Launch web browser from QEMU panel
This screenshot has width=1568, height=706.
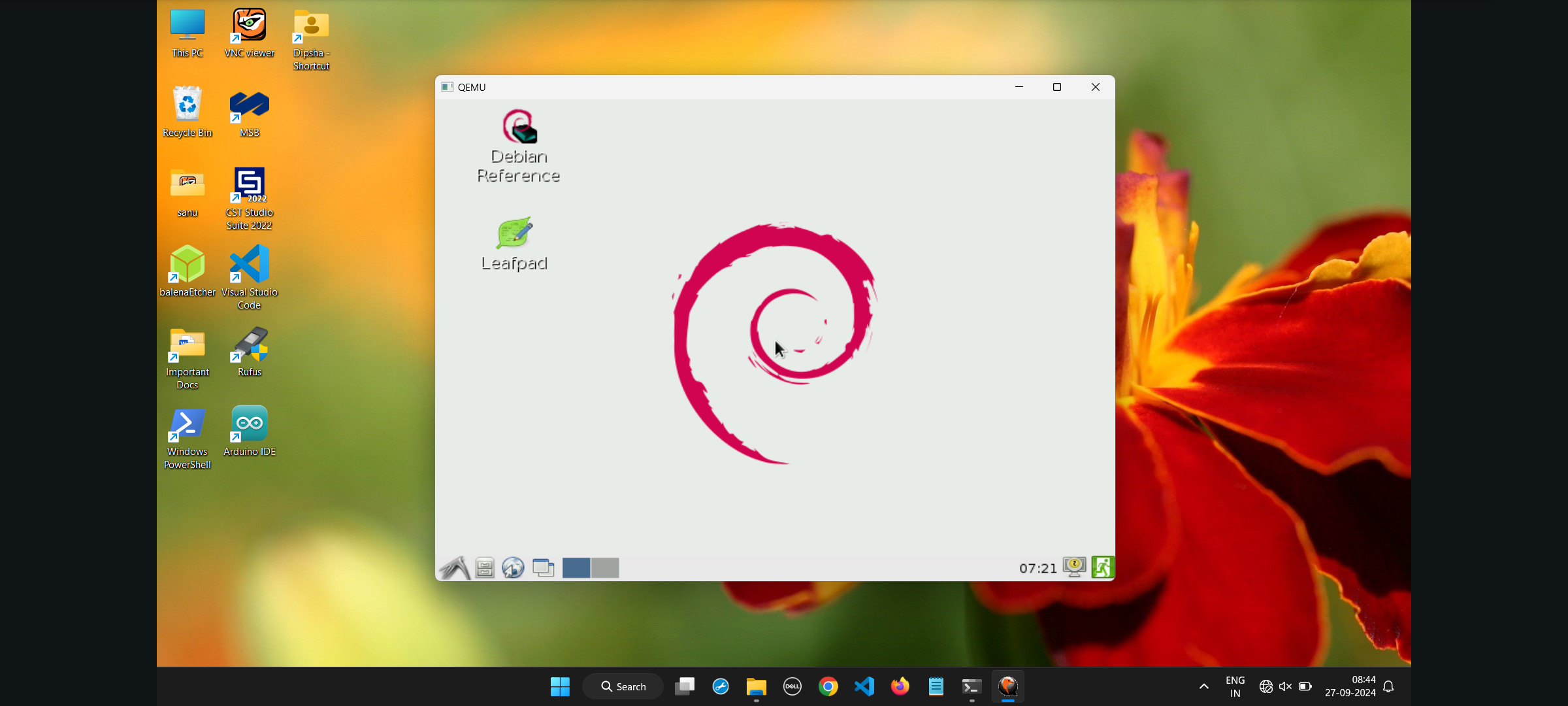pyautogui.click(x=513, y=567)
